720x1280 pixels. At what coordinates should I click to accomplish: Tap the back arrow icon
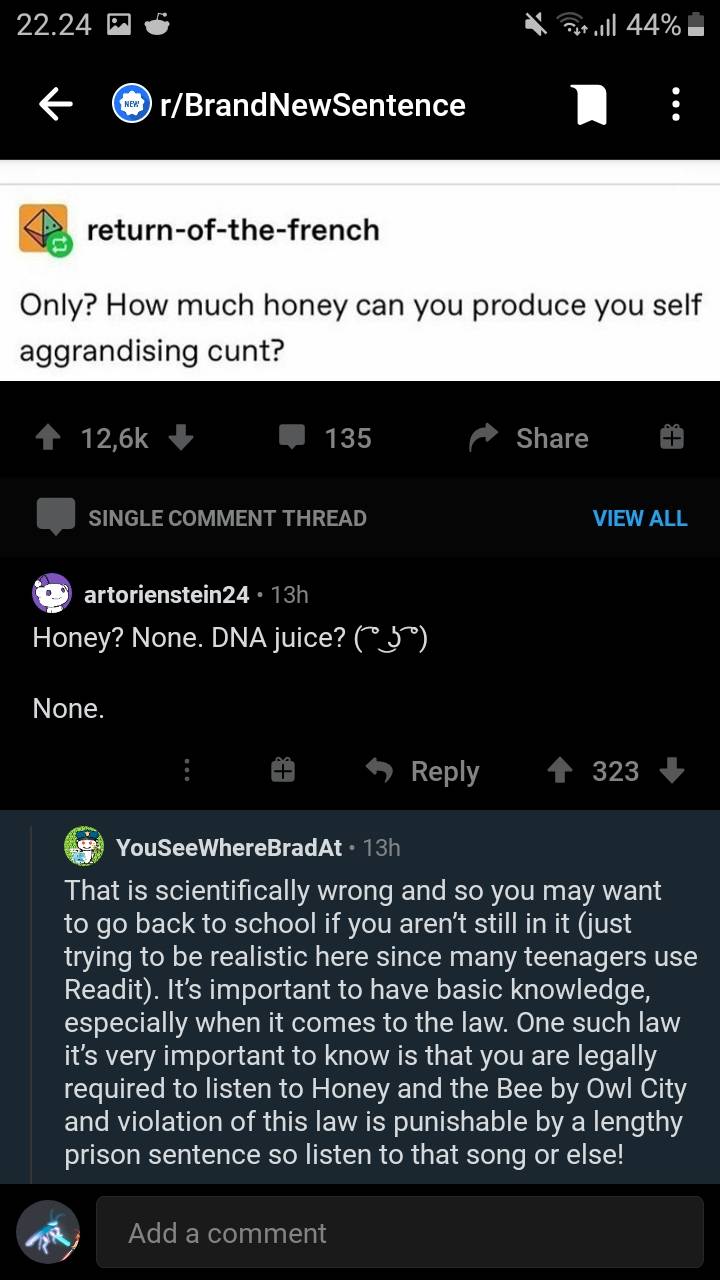tap(56, 105)
